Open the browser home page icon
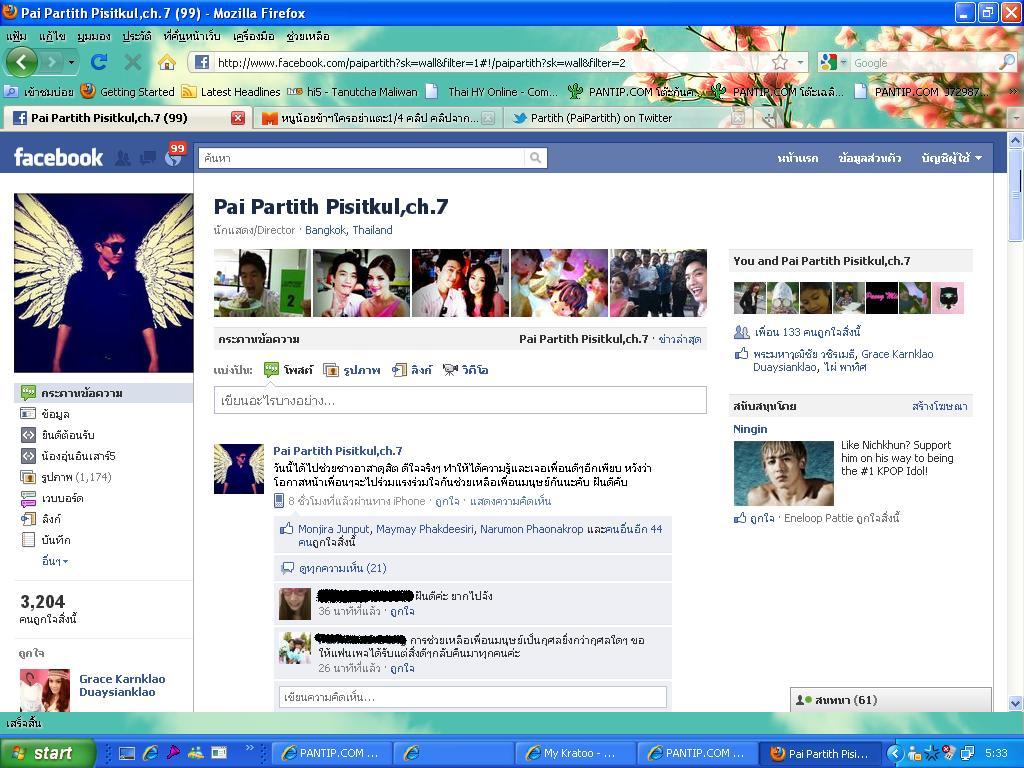This screenshot has height=768, width=1024. [x=167, y=62]
